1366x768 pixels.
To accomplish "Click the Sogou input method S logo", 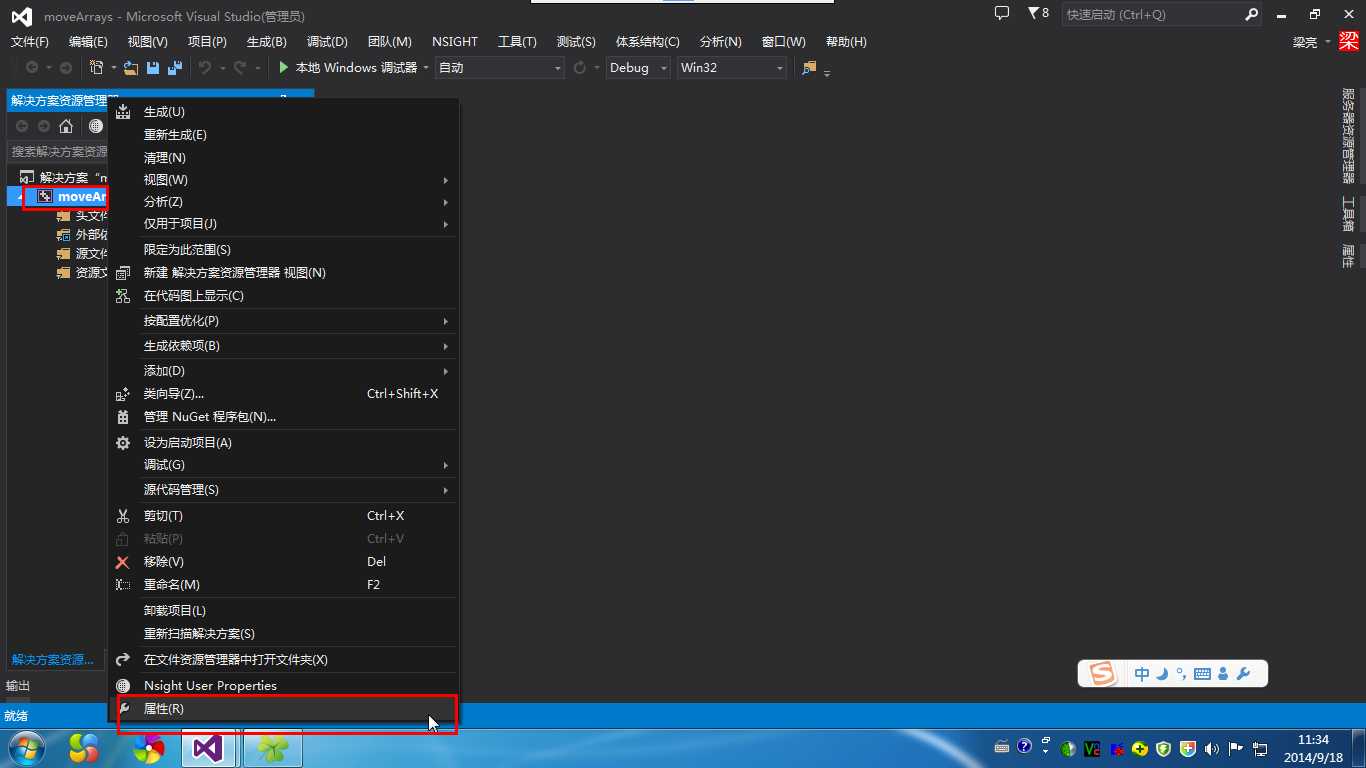I will click(x=1102, y=674).
